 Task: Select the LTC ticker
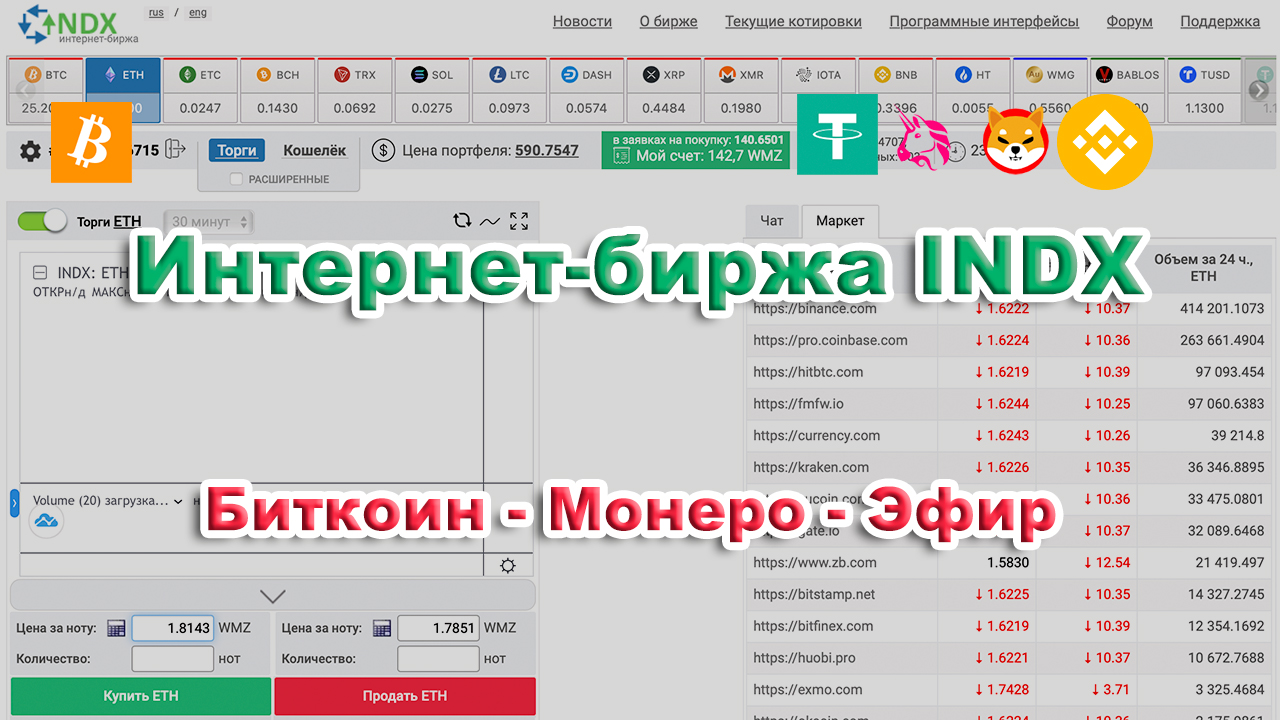(510, 90)
